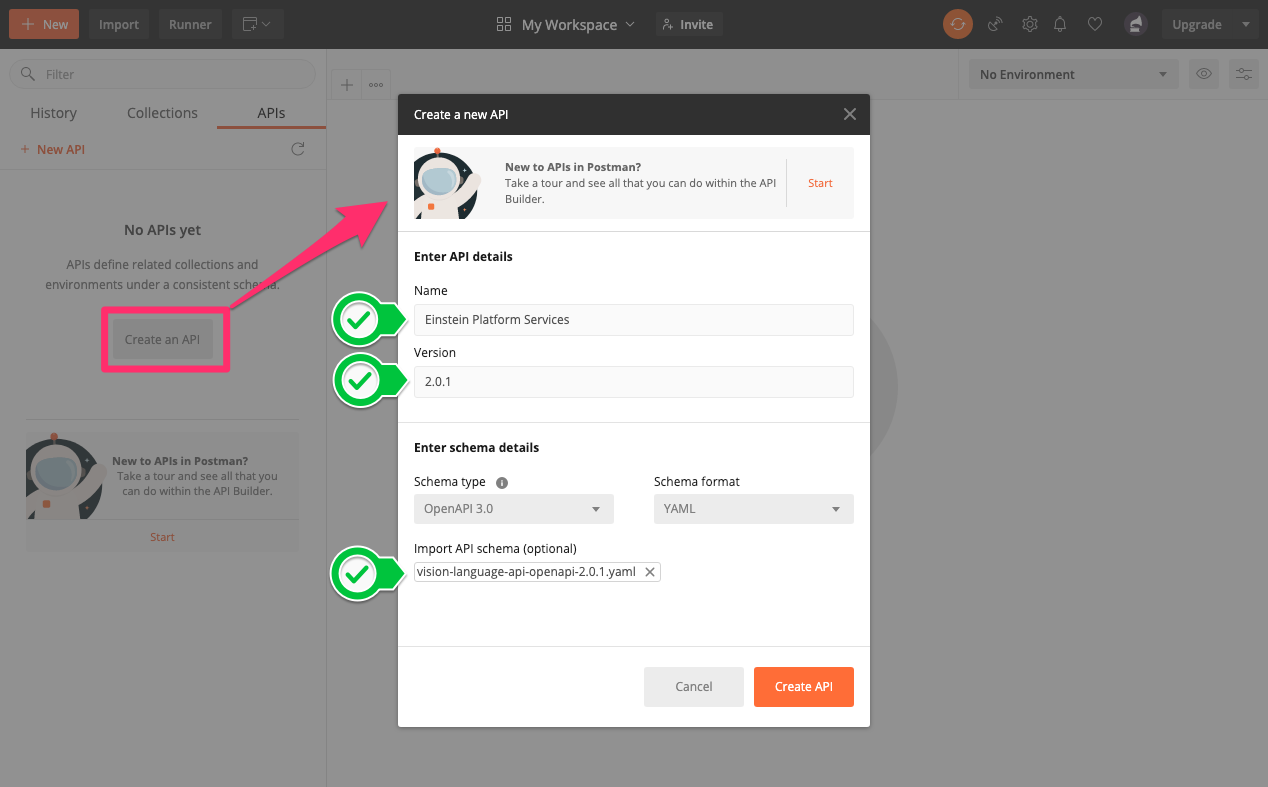Refresh the APIs list icon
1268x787 pixels.
(297, 149)
